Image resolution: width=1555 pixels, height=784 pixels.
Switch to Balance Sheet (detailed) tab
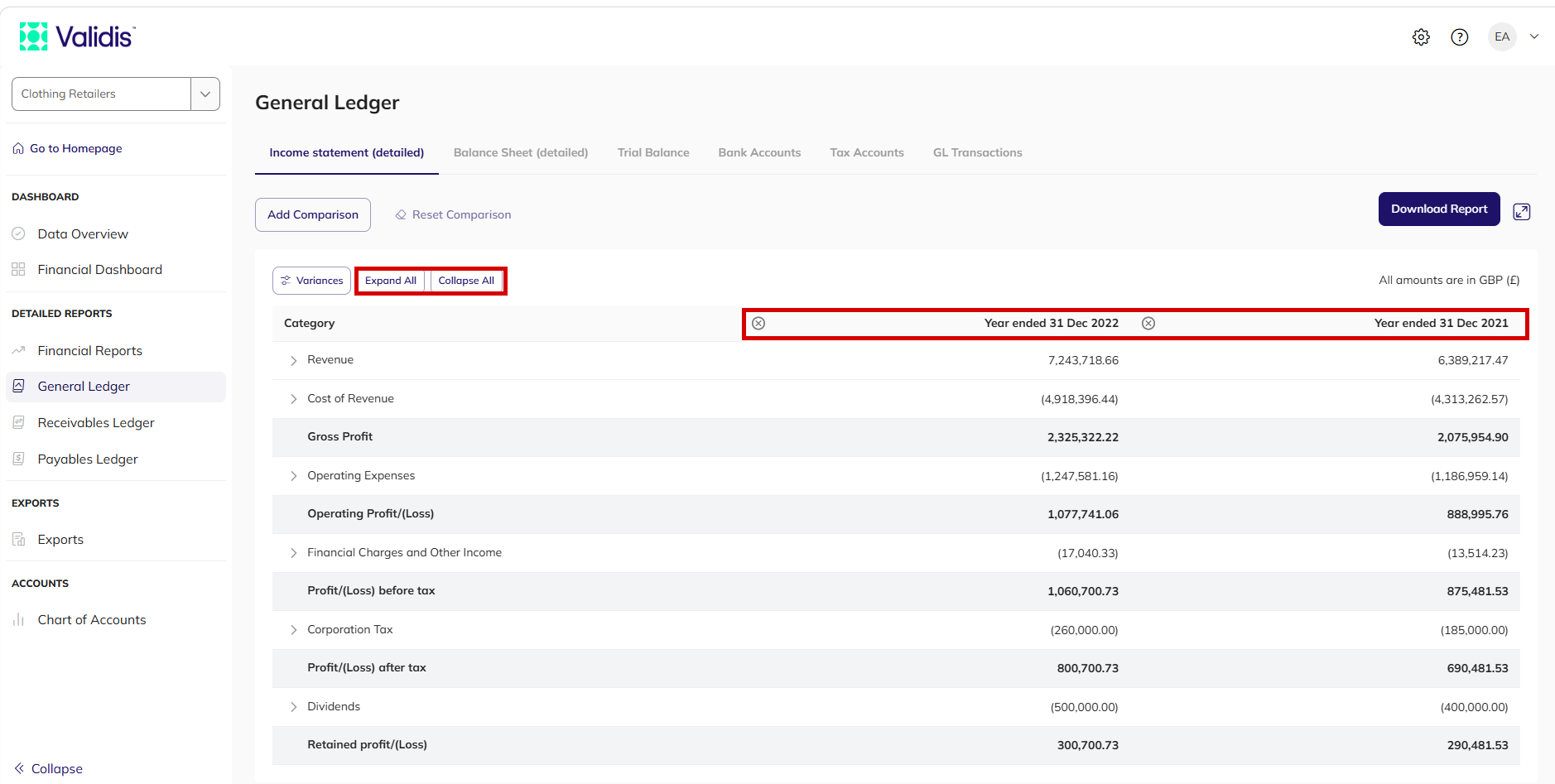click(521, 153)
